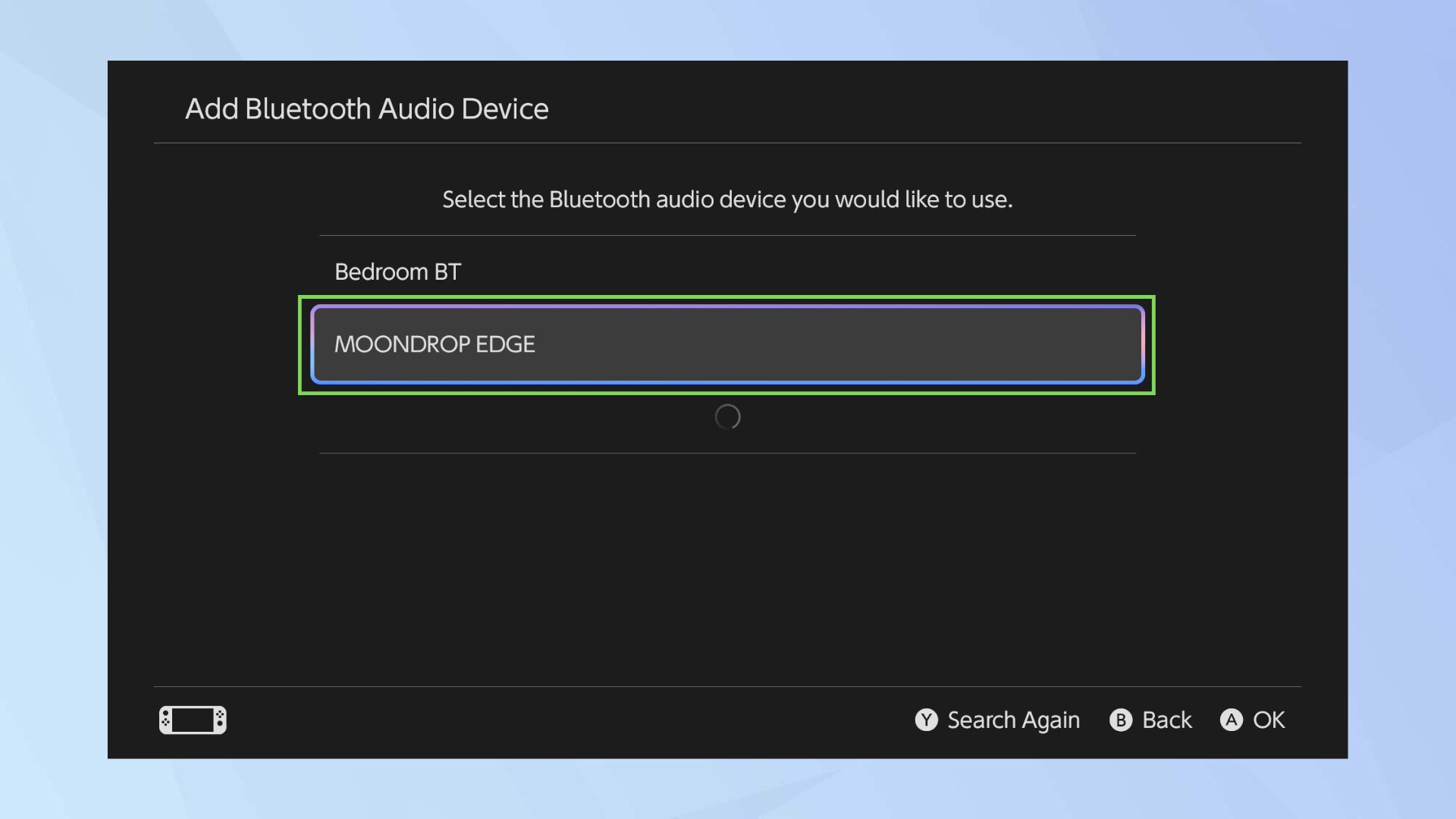The height and width of the screenshot is (819, 1456).
Task: Click the Add Bluetooth Audio Device heading
Action: click(366, 109)
